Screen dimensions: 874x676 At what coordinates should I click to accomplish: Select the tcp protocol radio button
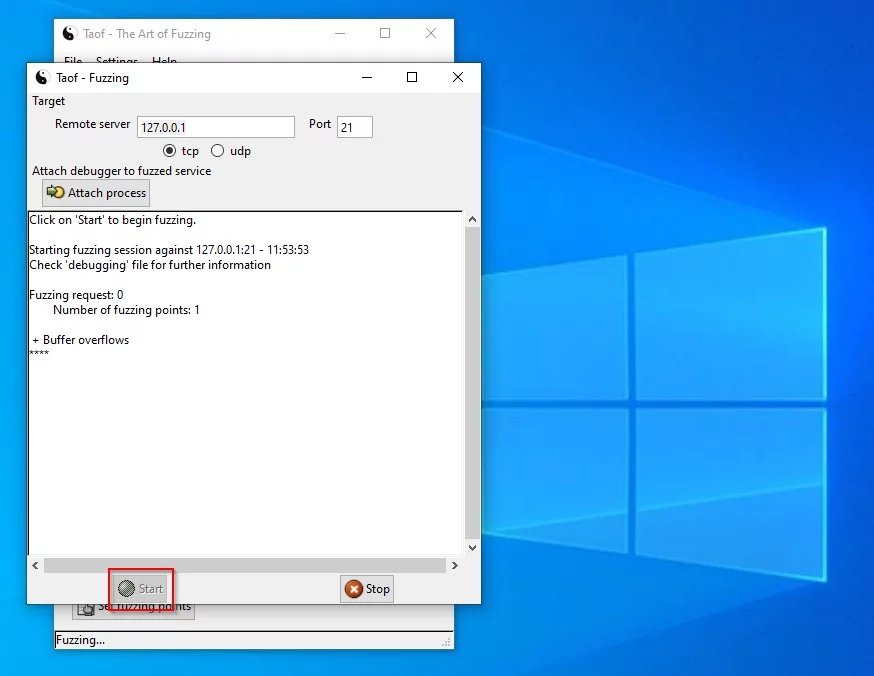pyautogui.click(x=169, y=150)
